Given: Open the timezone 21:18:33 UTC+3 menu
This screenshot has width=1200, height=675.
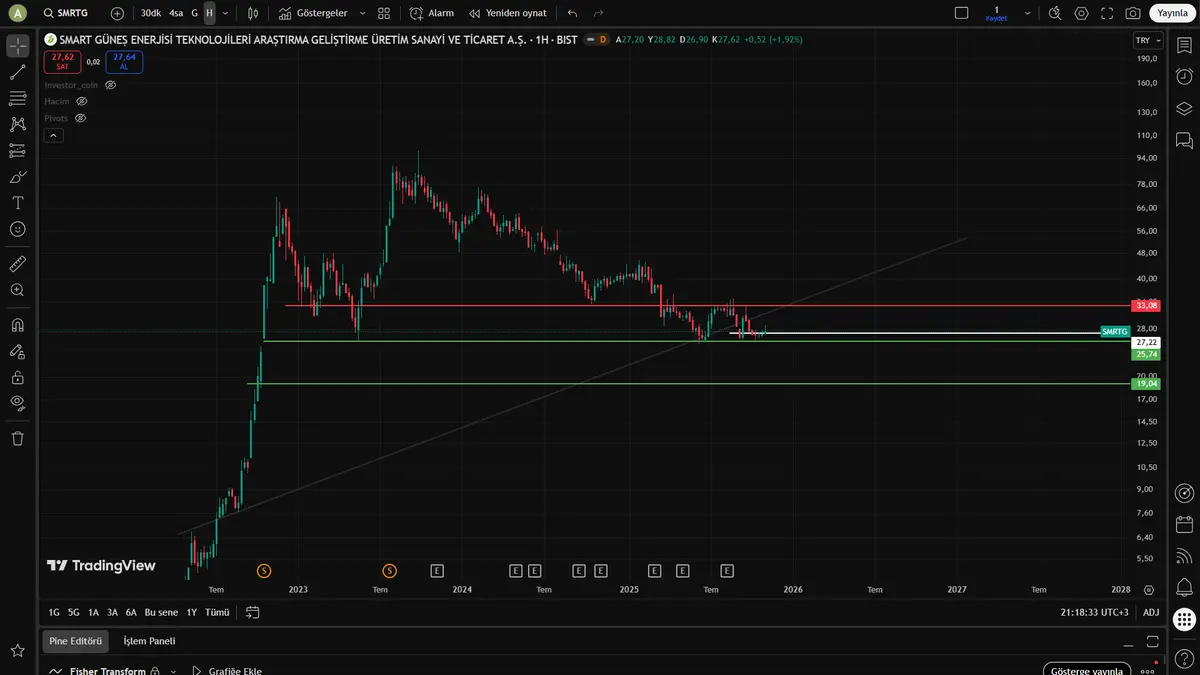Looking at the screenshot, I should point(1095,612).
